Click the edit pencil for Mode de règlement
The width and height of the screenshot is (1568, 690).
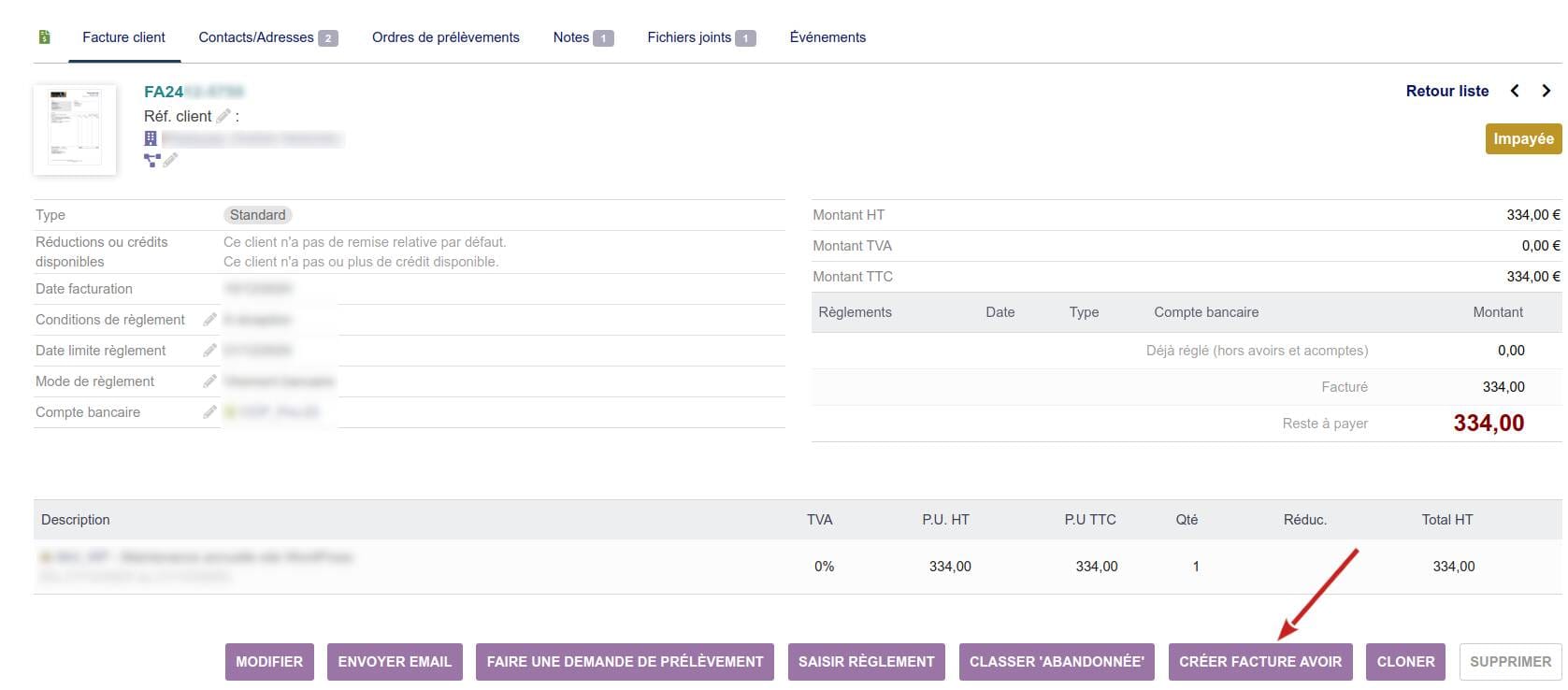pos(209,381)
